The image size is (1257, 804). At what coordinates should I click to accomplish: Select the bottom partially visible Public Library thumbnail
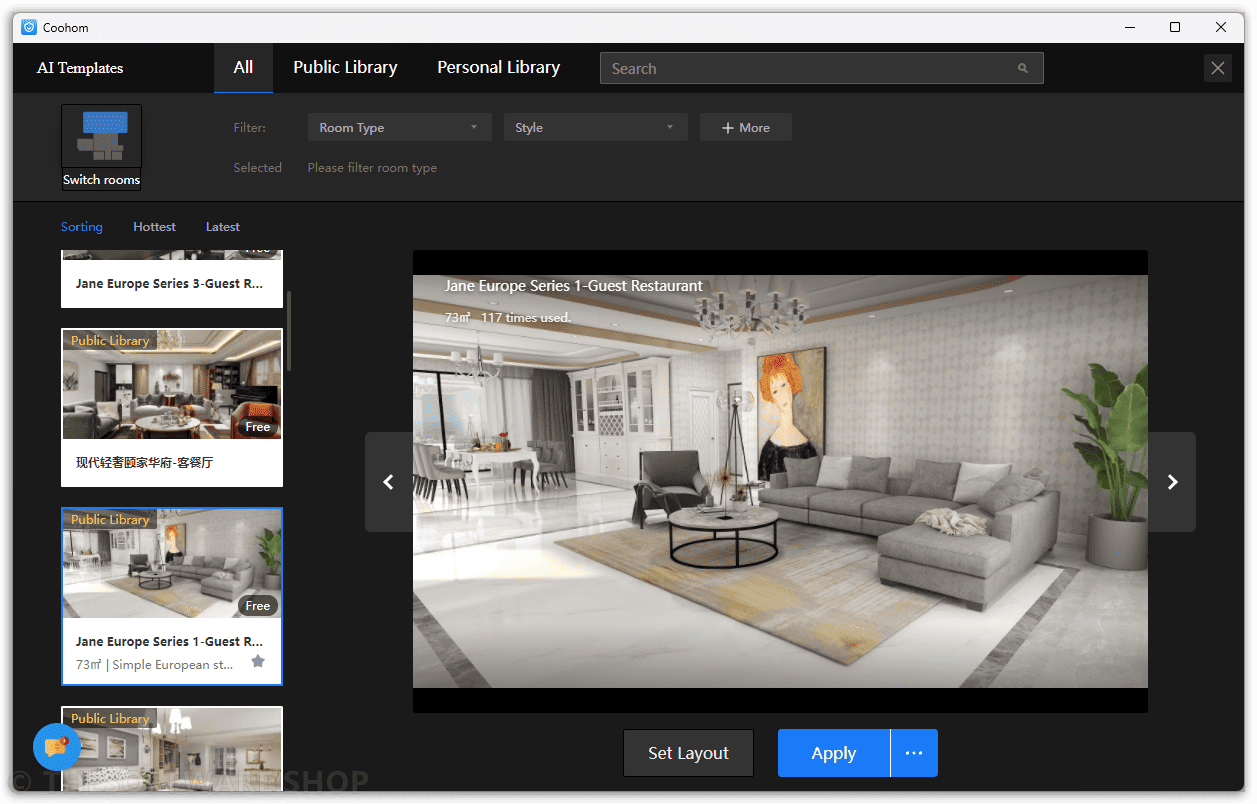click(172, 749)
